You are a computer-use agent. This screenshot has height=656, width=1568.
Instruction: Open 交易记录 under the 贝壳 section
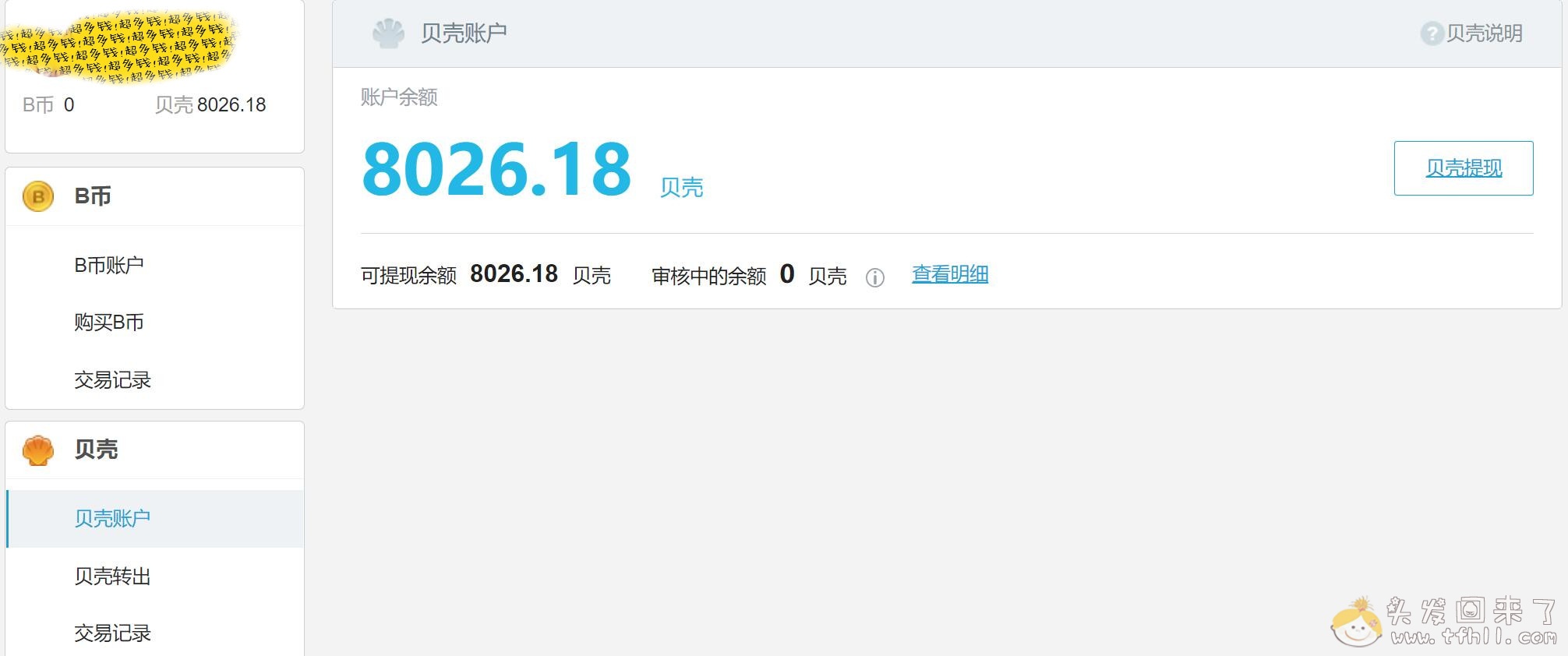click(x=112, y=633)
